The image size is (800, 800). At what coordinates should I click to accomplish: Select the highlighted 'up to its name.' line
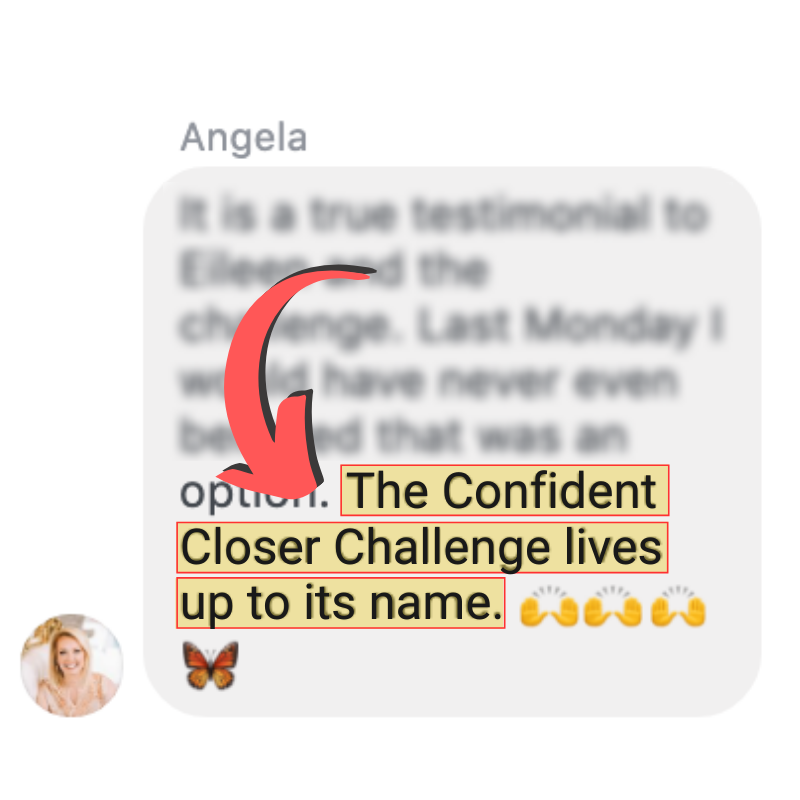(341, 603)
